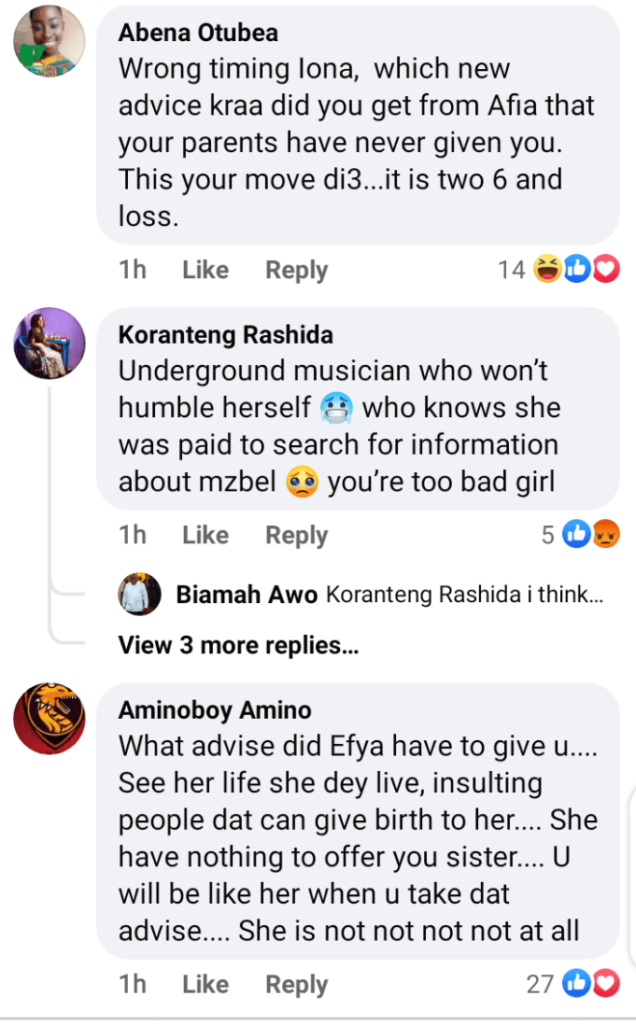
Task: Expand View 3 more replies
Action: (x=238, y=645)
